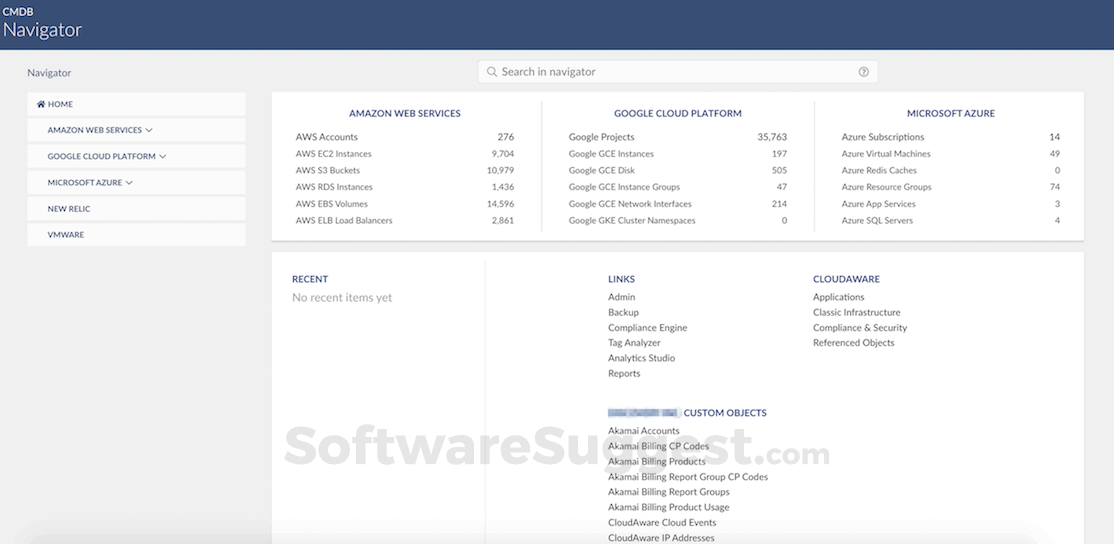Open Google GCE Disk
This screenshot has width=1114, height=544.
[602, 170]
